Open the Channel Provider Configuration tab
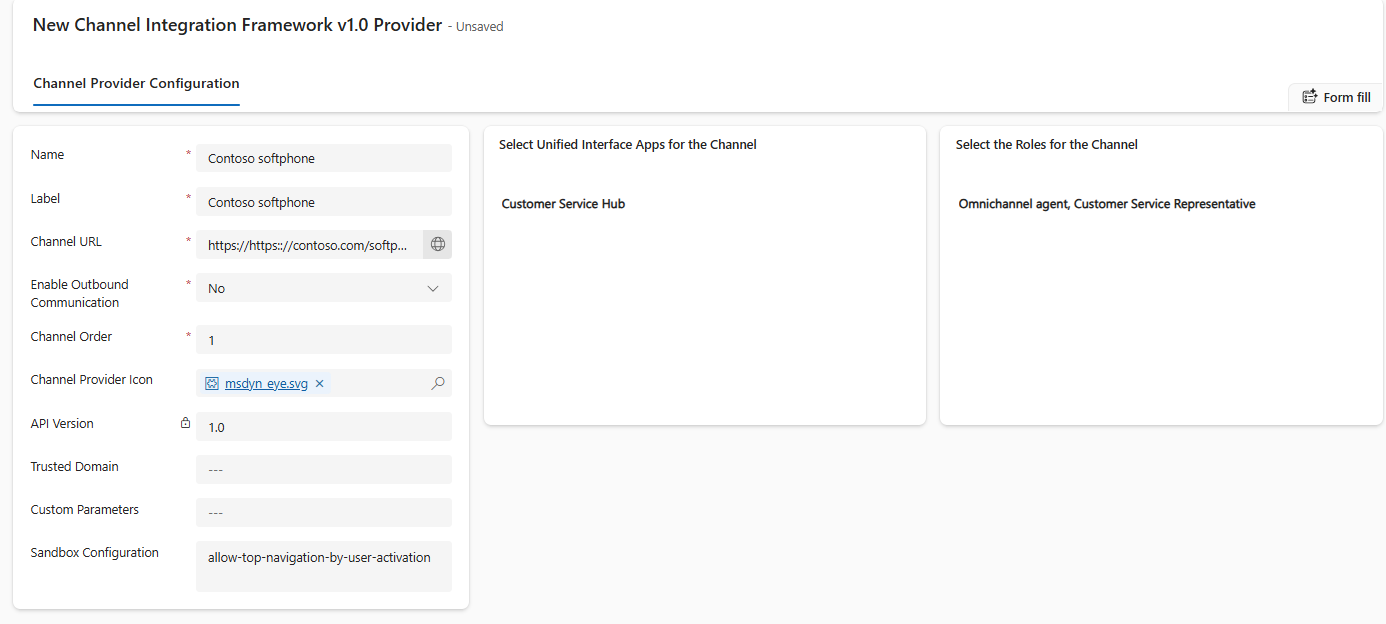The width and height of the screenshot is (1386, 624). (136, 83)
